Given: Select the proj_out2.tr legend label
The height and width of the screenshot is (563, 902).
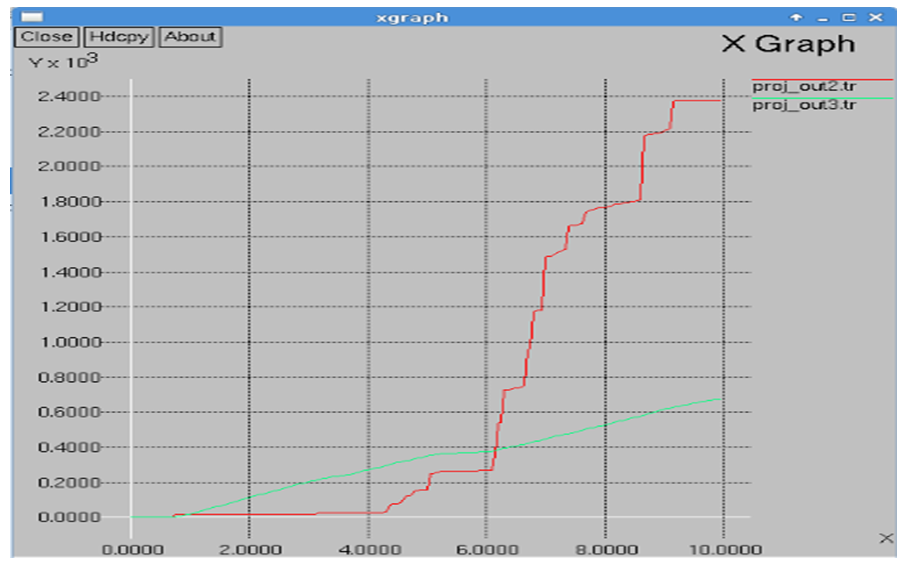Looking at the screenshot, I should [x=804, y=87].
